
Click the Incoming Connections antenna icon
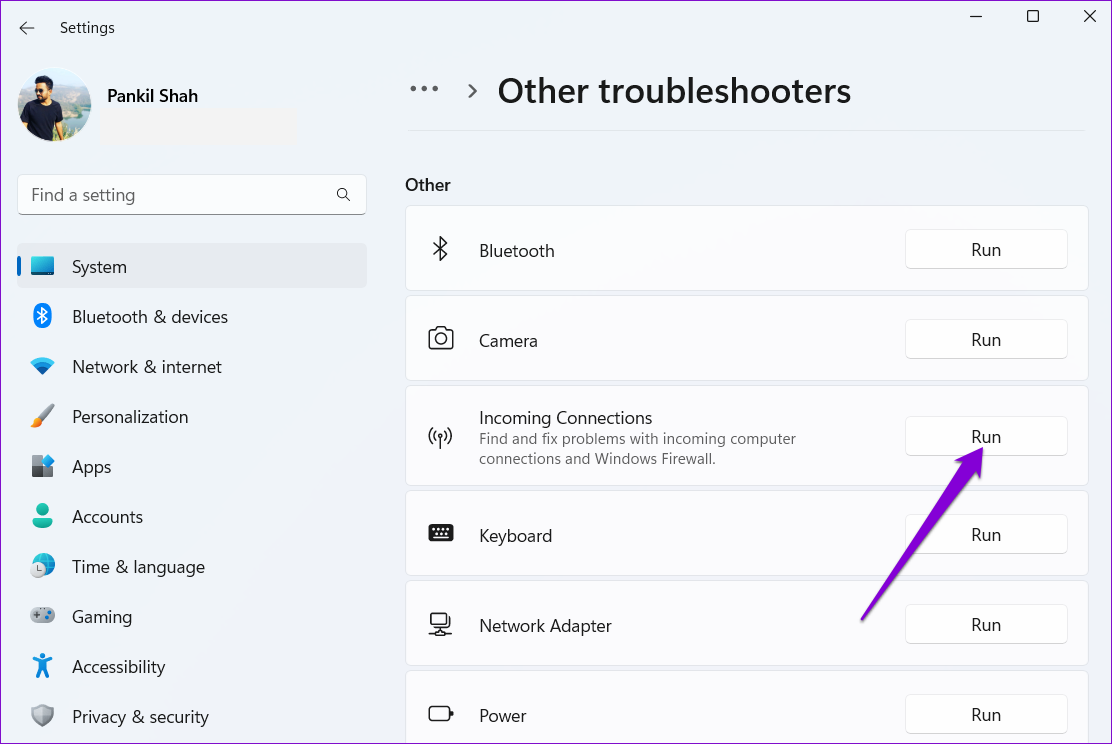(440, 436)
